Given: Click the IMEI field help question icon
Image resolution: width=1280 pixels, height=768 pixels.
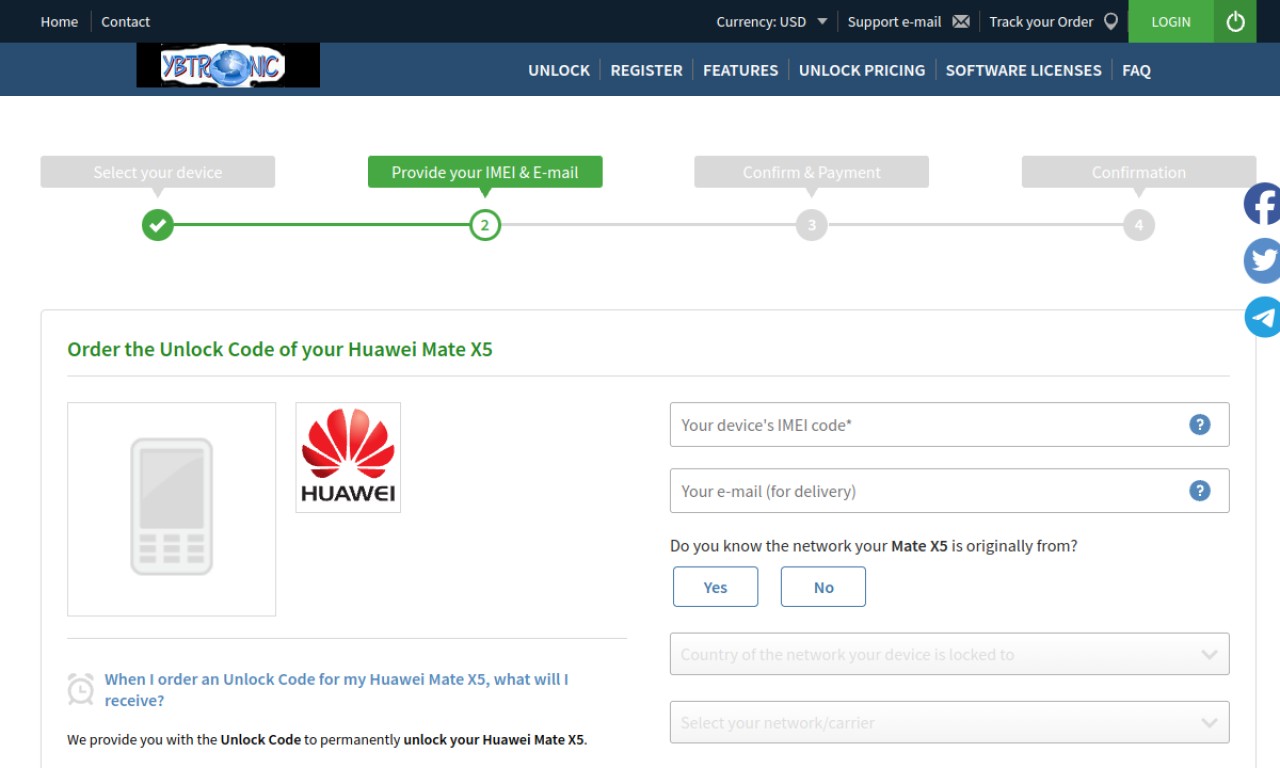Looking at the screenshot, I should (1200, 425).
